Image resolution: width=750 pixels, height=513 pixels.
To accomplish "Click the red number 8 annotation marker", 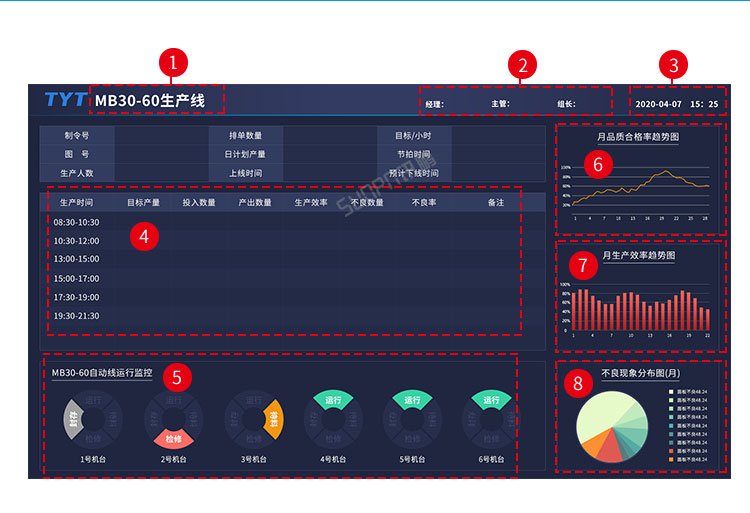I will tap(577, 383).
